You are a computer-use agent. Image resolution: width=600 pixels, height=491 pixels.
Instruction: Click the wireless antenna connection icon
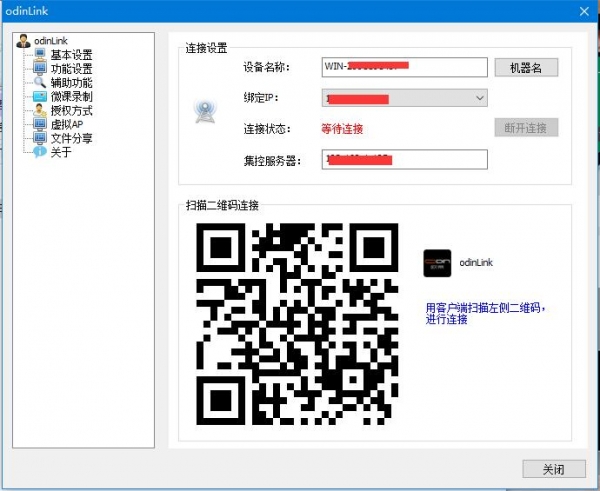(206, 111)
